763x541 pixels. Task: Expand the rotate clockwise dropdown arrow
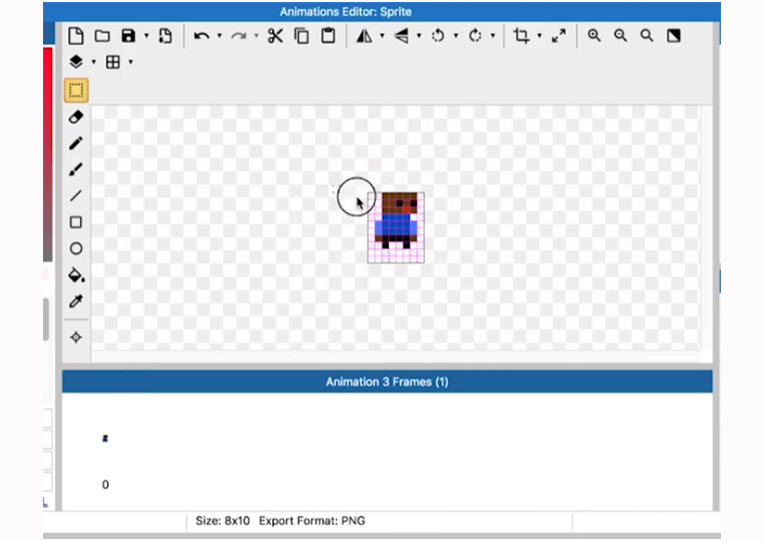[x=493, y=36]
